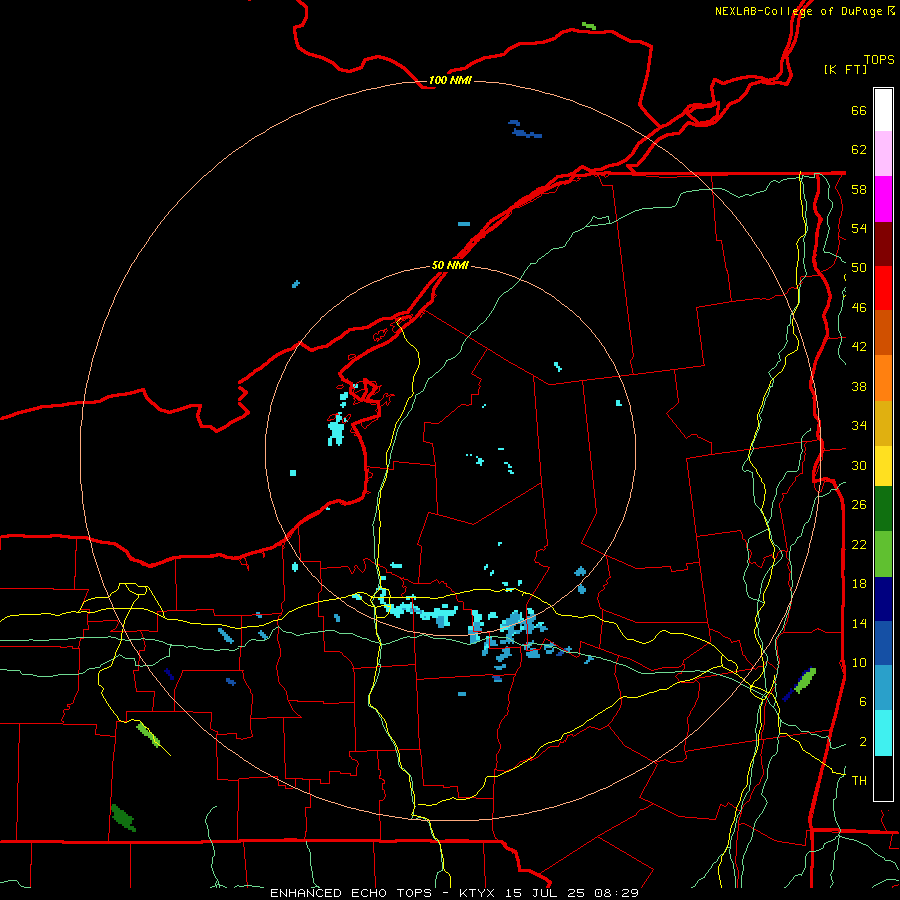Viewport: 900px width, 900px height.
Task: Click the "TOPS" legend heading
Action: click(879, 60)
